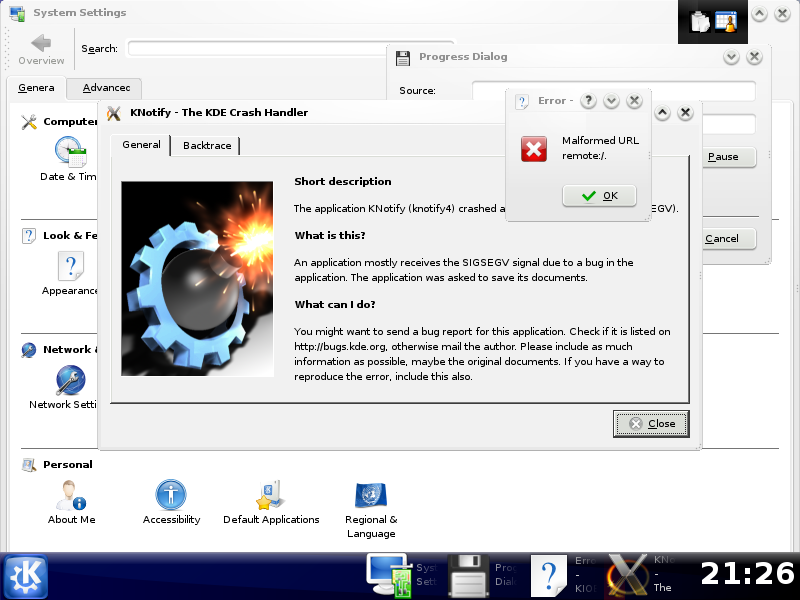Close the KNotify crash handler from its title bar
This screenshot has width=800, height=600.
click(x=685, y=113)
